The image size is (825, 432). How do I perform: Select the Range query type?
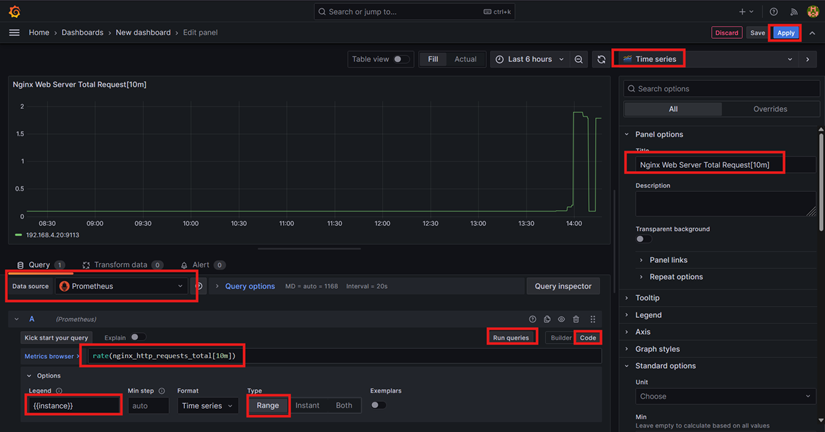point(268,406)
